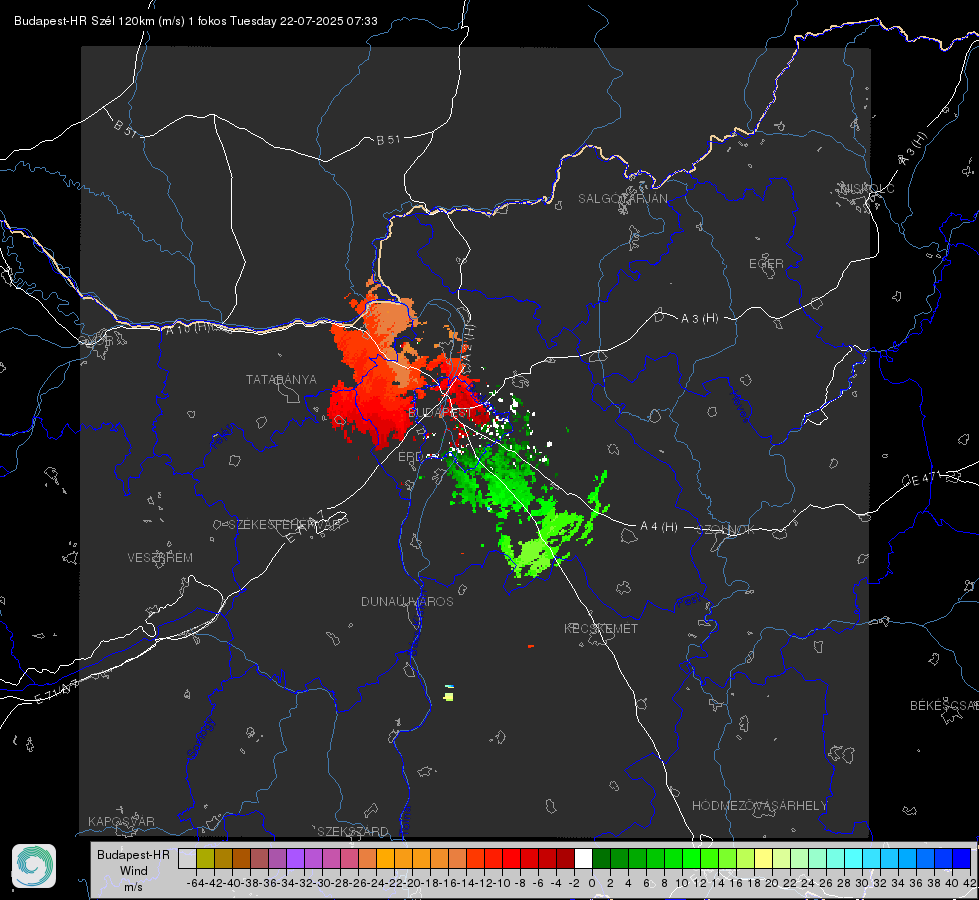Click the city label 'KECSKEMÉT'

click(x=601, y=628)
